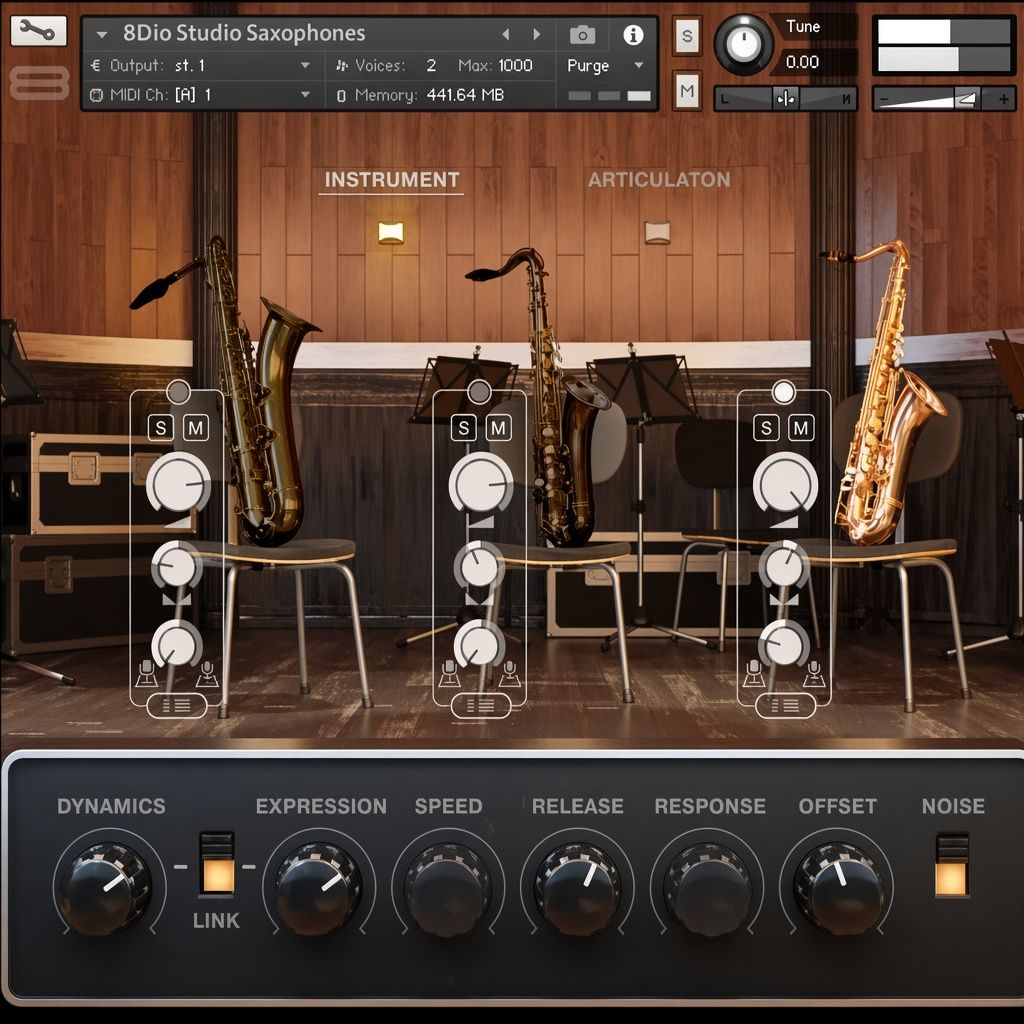Screen dimensions: 1024x1024
Task: Enable the right saxophone power circle
Action: (x=784, y=392)
